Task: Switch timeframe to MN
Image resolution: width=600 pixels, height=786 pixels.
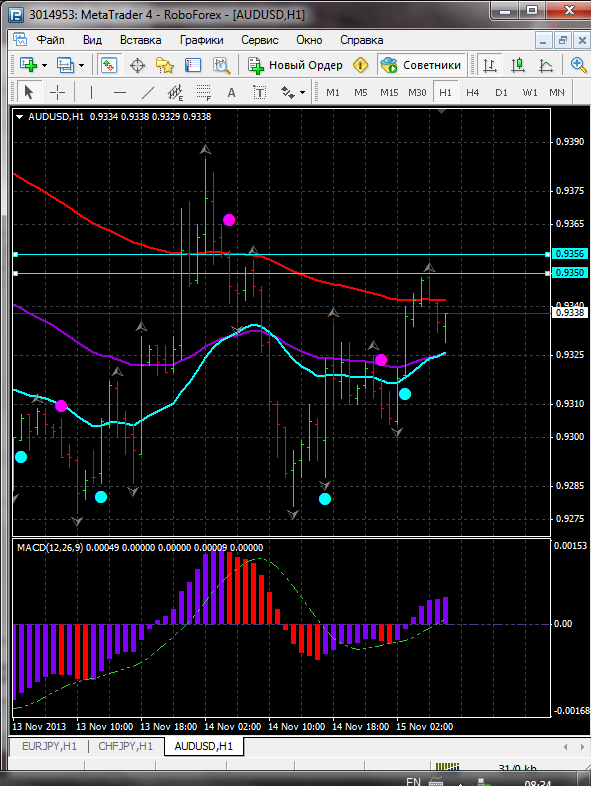Action: (557, 93)
